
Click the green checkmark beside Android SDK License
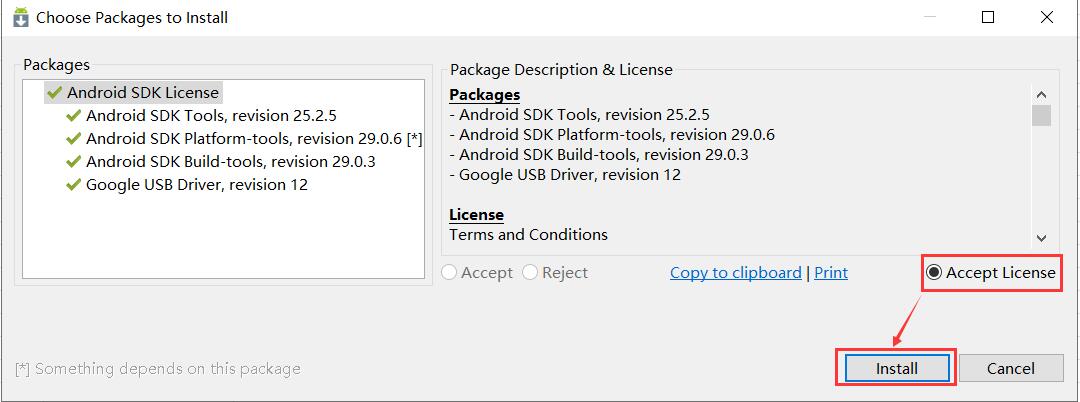tap(54, 92)
